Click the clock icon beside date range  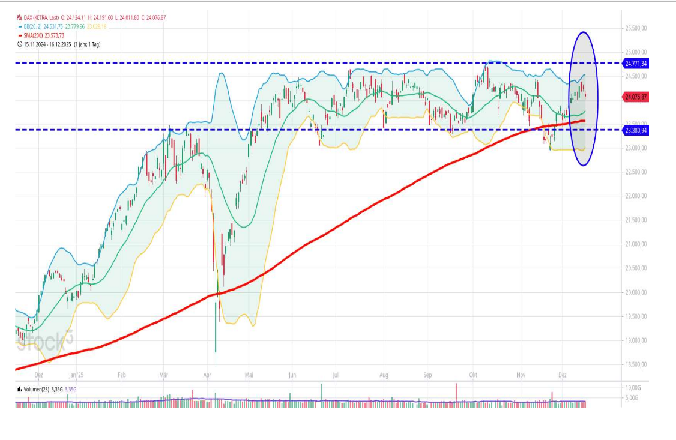(x=19, y=44)
